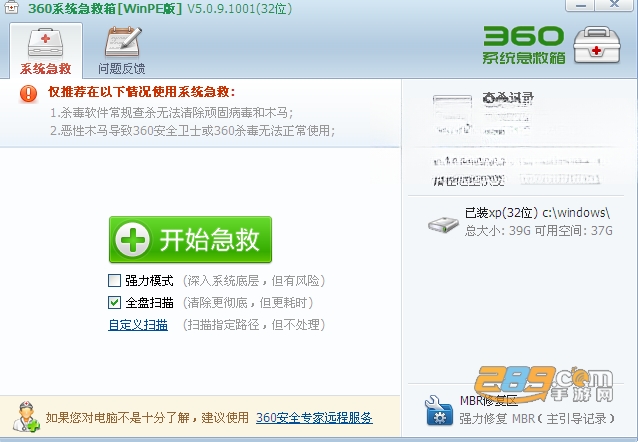Click the doctor icon in bottom bar

pos(26,417)
